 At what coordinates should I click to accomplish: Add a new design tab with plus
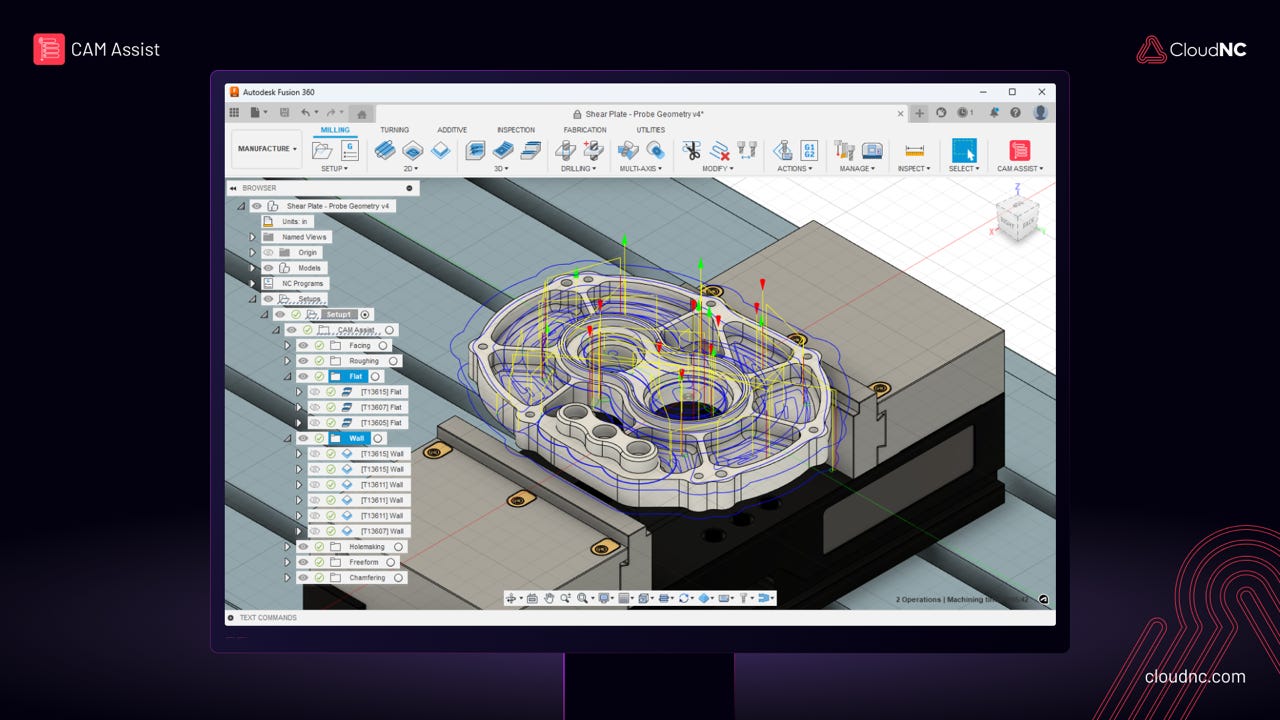[x=920, y=113]
